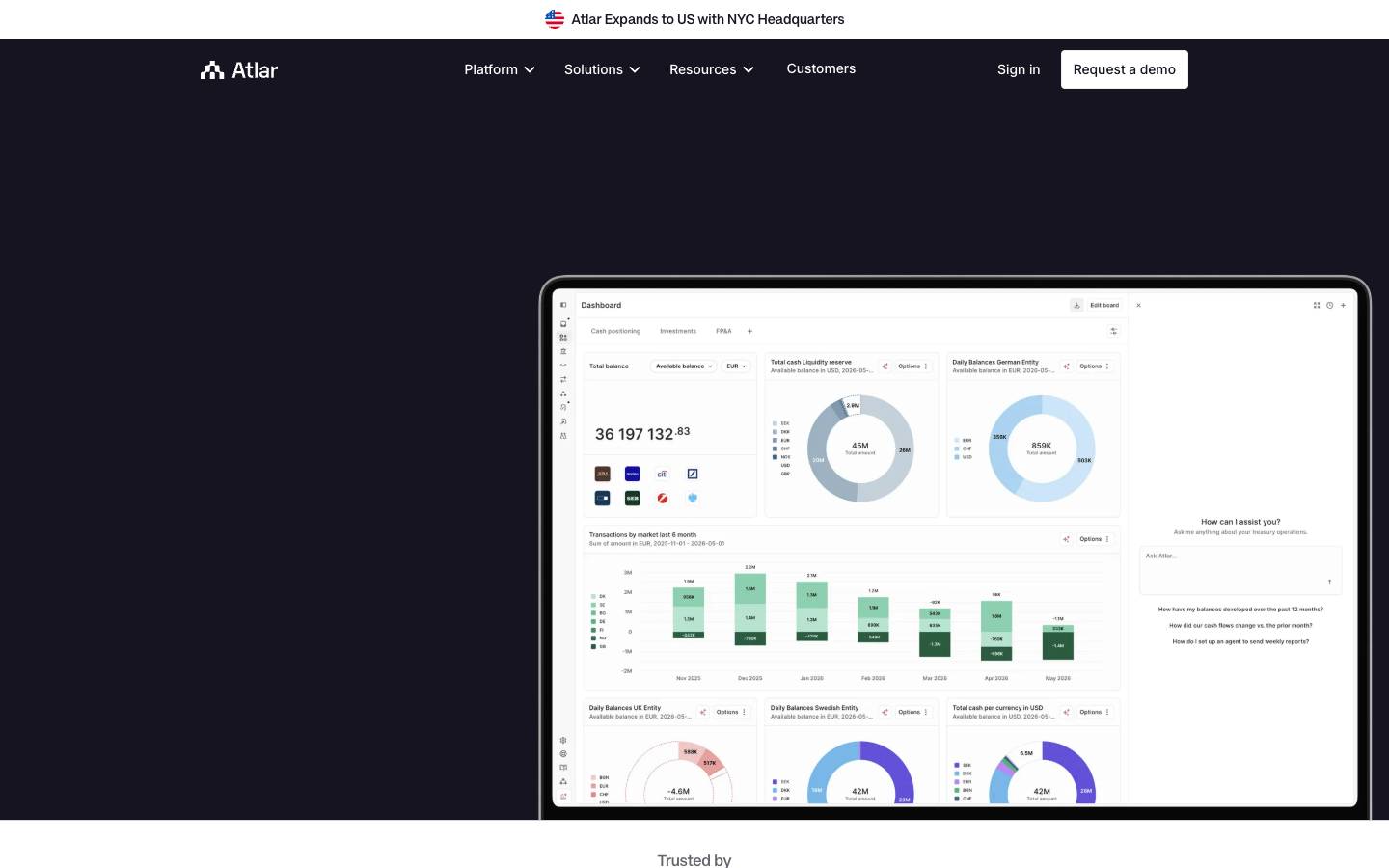Close the Atlar assistant panel
The width and height of the screenshot is (1389, 868).
[x=1138, y=305]
